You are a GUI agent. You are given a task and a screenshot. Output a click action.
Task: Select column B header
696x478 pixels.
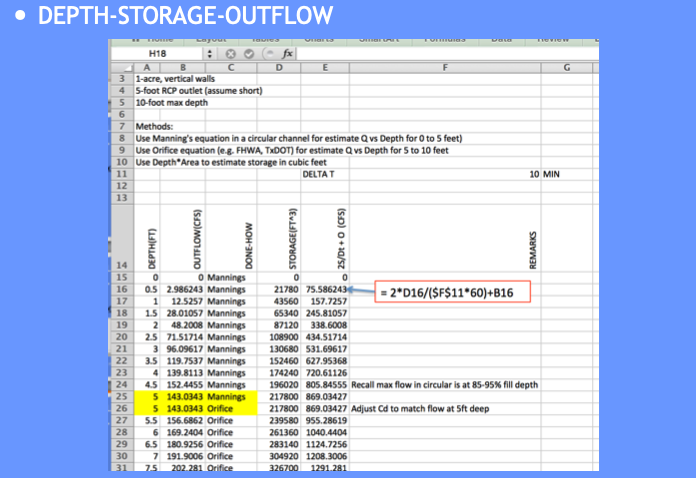click(183, 68)
